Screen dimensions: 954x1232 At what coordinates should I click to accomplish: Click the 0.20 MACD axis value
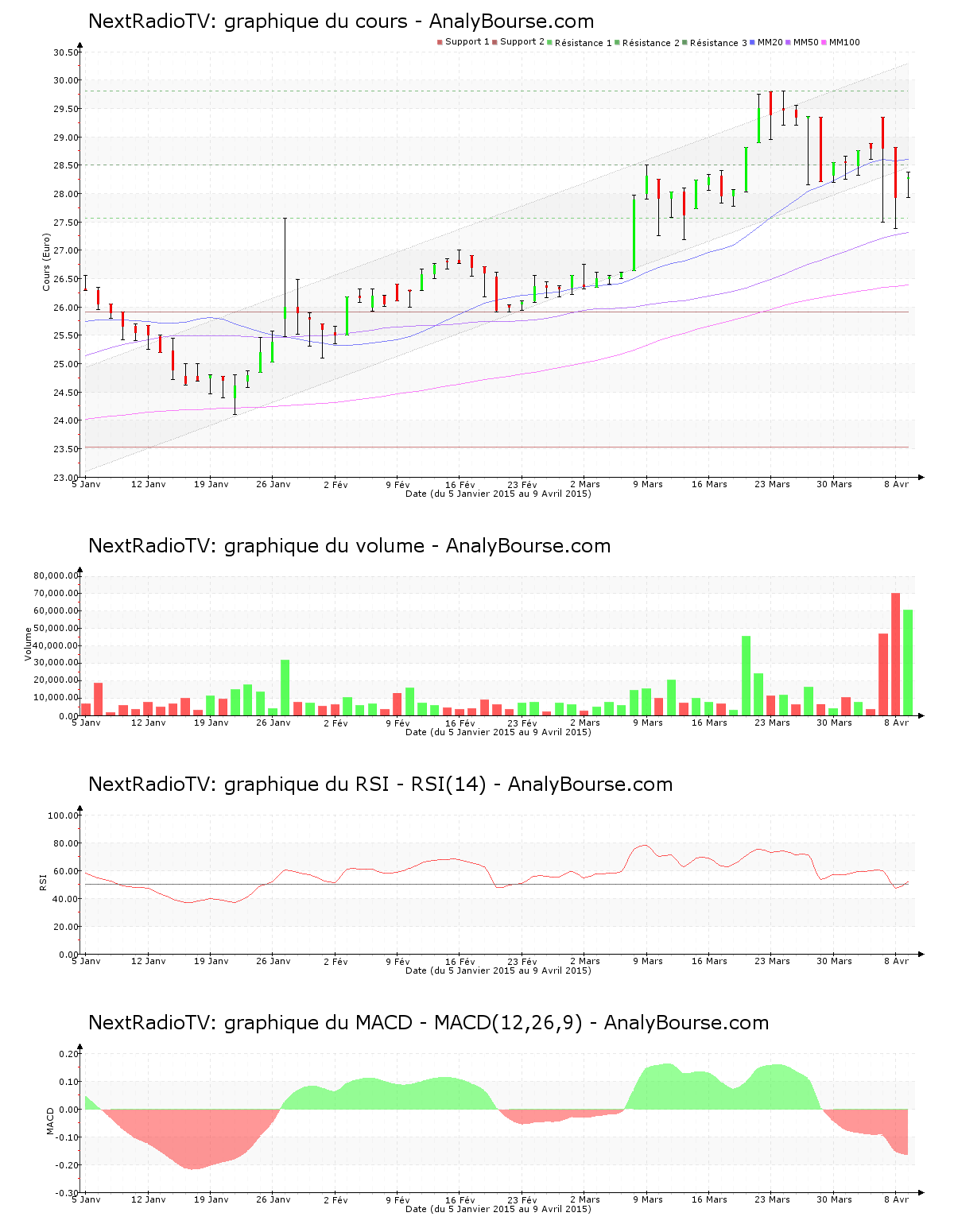[x=69, y=1054]
